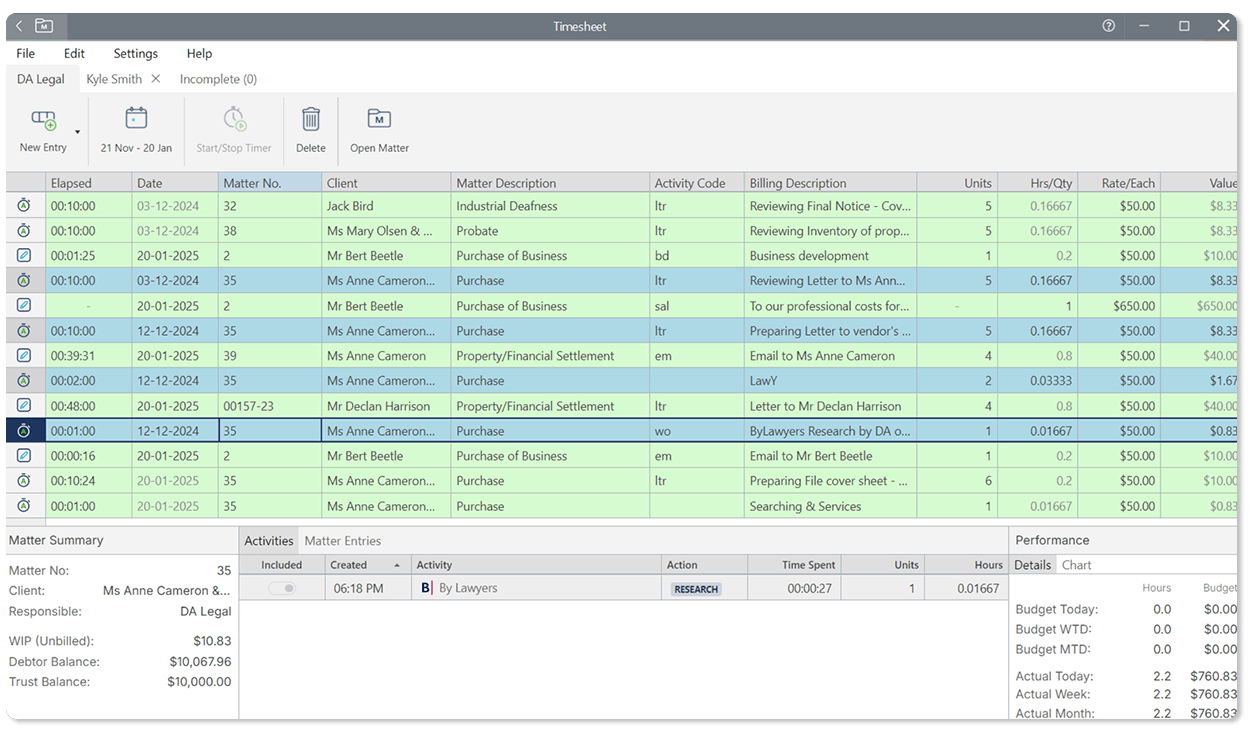Toggle the Included switch for By Lawyers

(282, 589)
